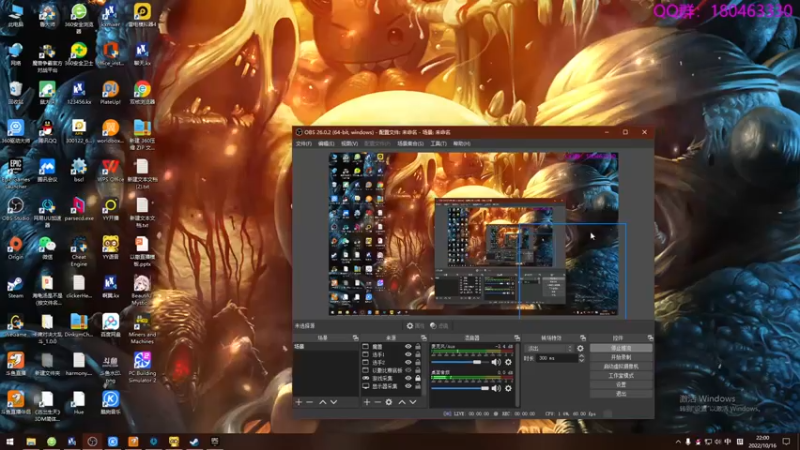Pop out the 来源 dock panel
The image size is (800, 450).
coord(423,338)
